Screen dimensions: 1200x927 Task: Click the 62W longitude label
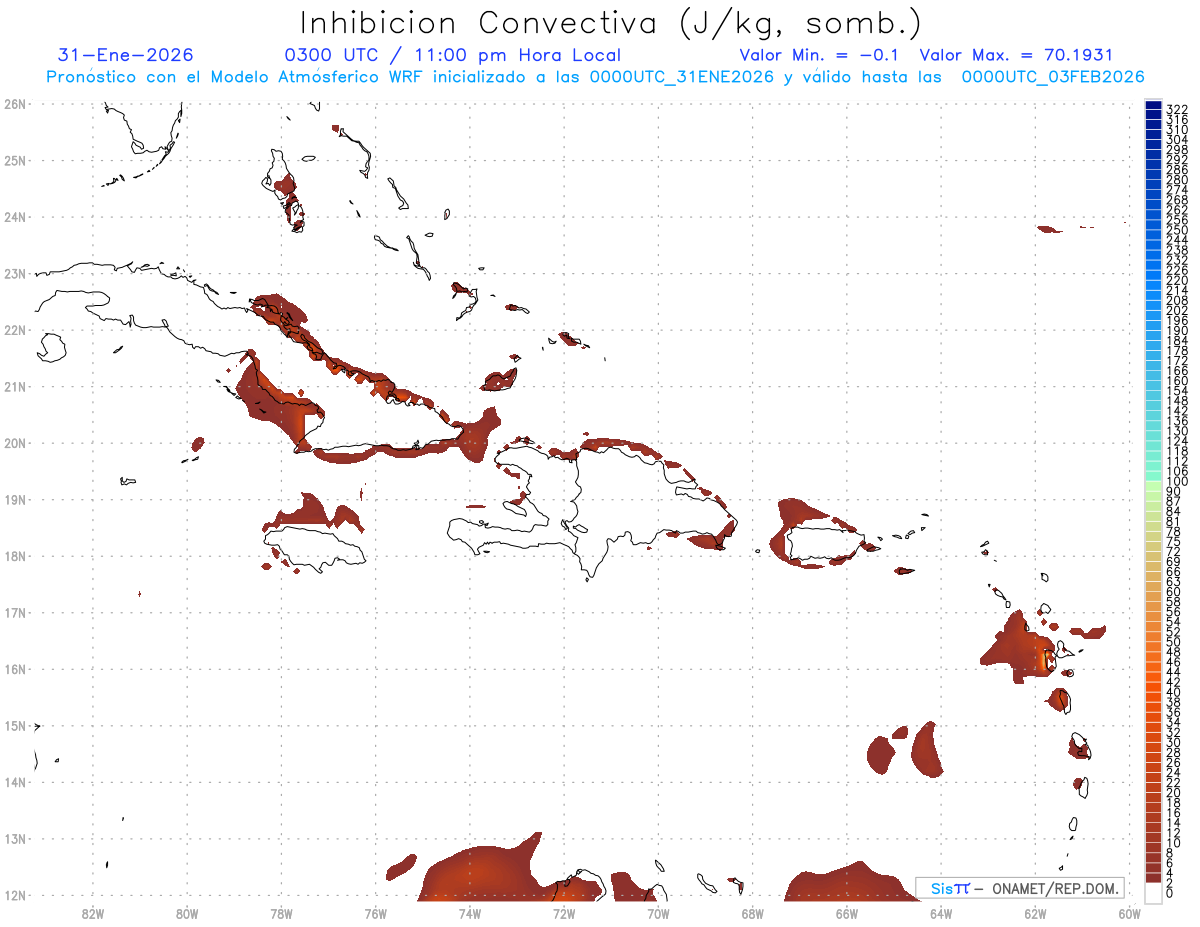1035,912
